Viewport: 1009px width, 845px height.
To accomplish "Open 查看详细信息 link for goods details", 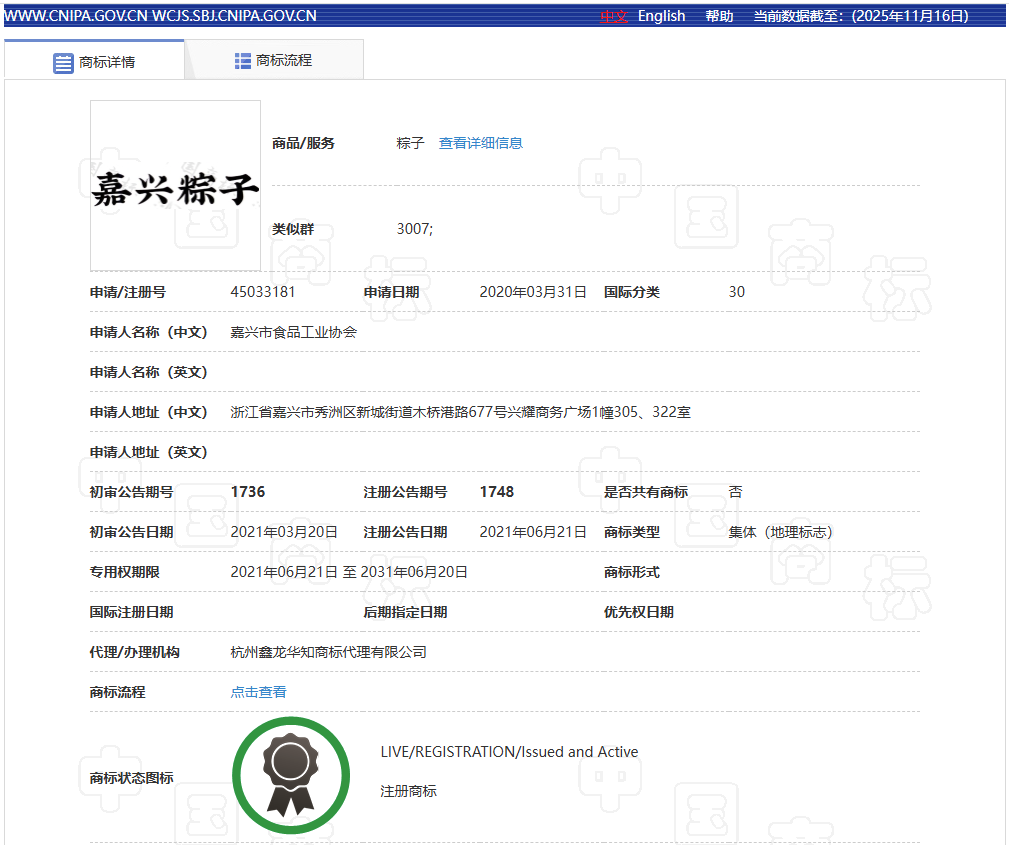I will tap(480, 143).
